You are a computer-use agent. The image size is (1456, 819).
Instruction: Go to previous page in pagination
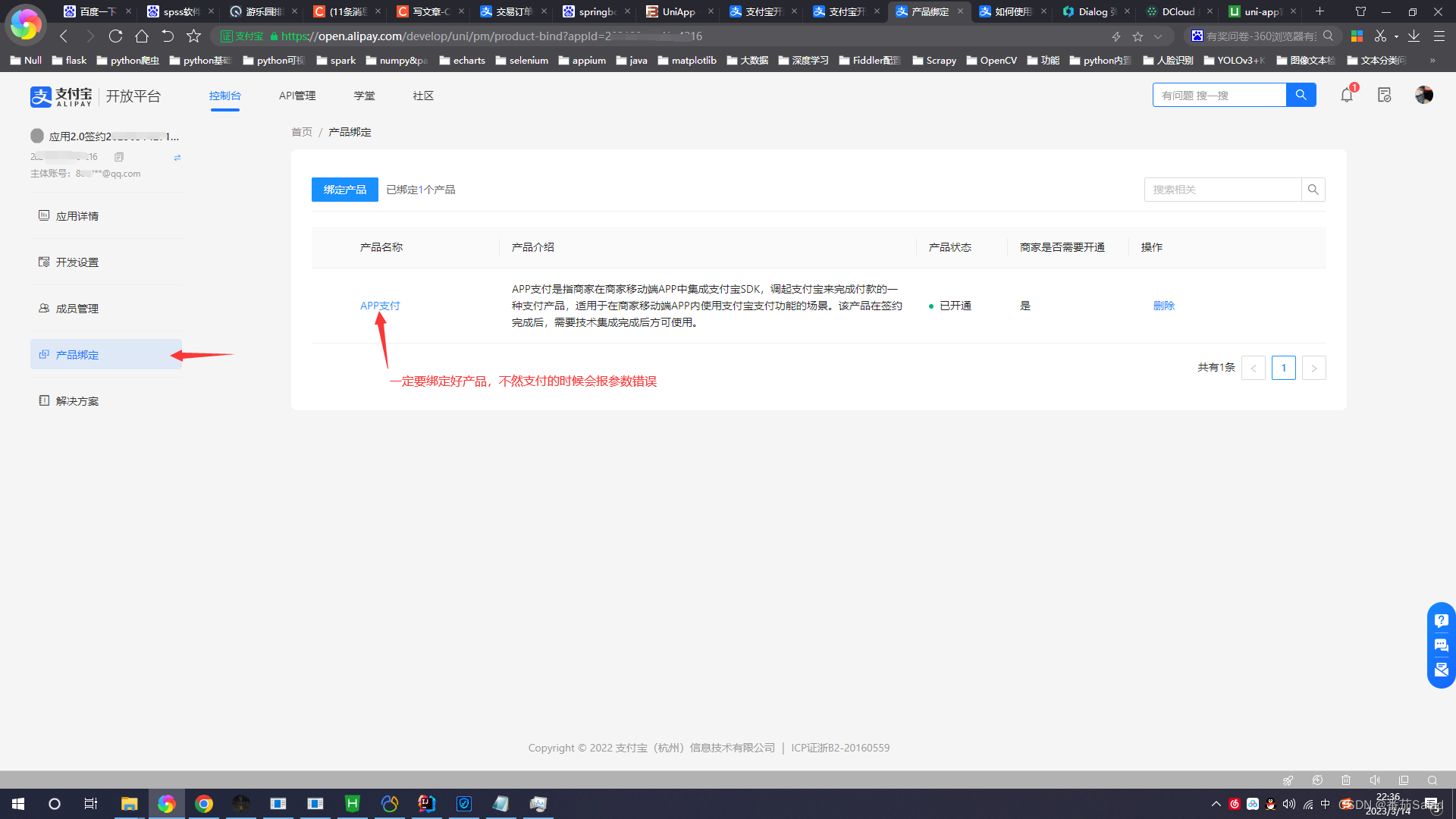[x=1254, y=368]
